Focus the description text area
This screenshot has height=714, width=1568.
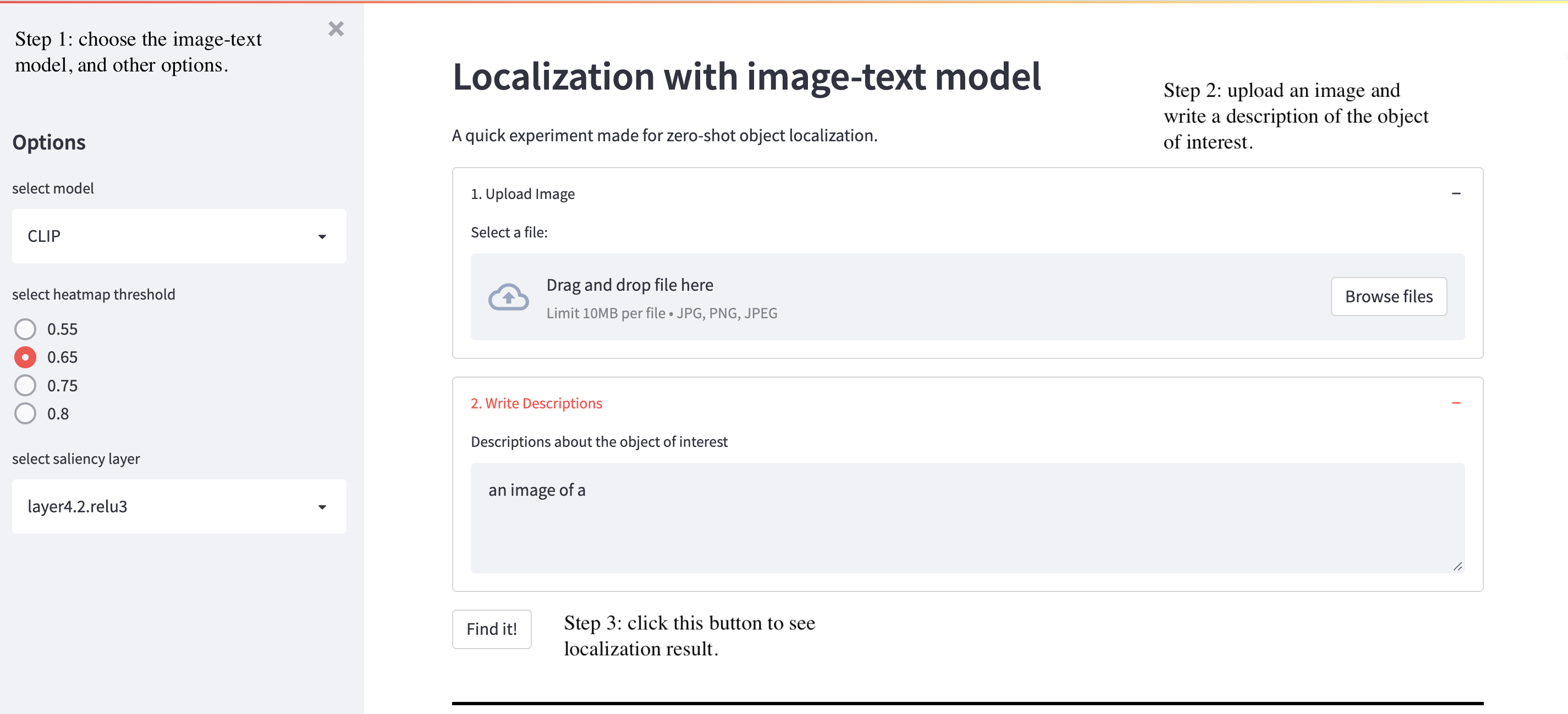point(967,518)
